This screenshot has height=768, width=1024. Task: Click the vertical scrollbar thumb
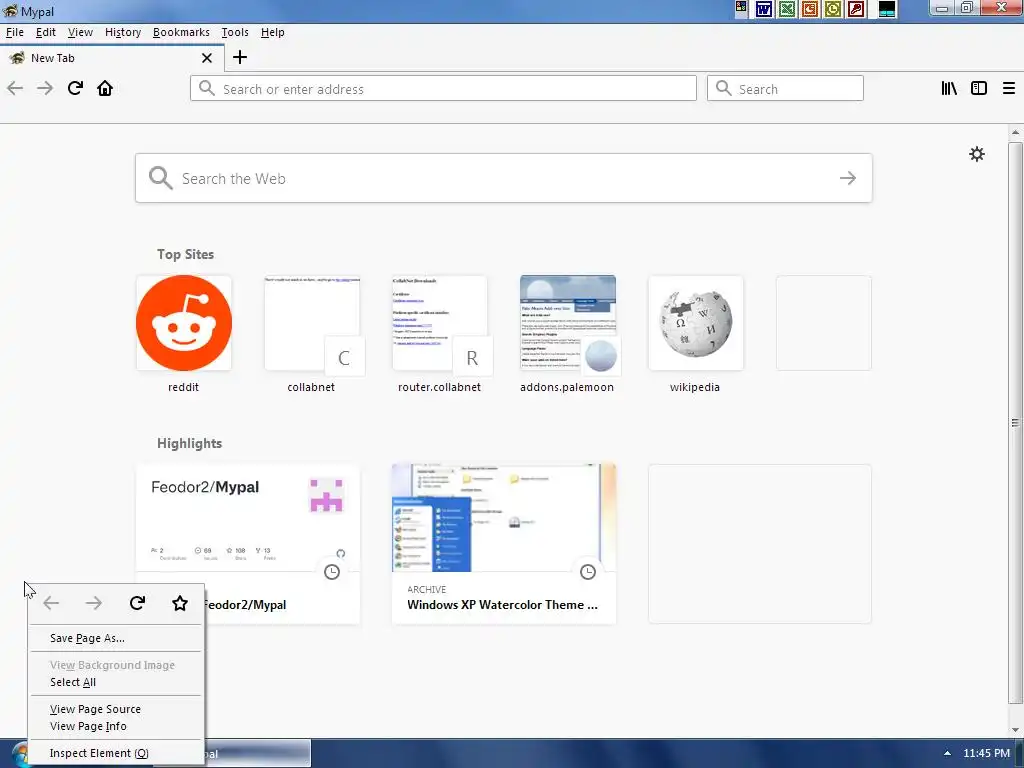(x=1015, y=423)
